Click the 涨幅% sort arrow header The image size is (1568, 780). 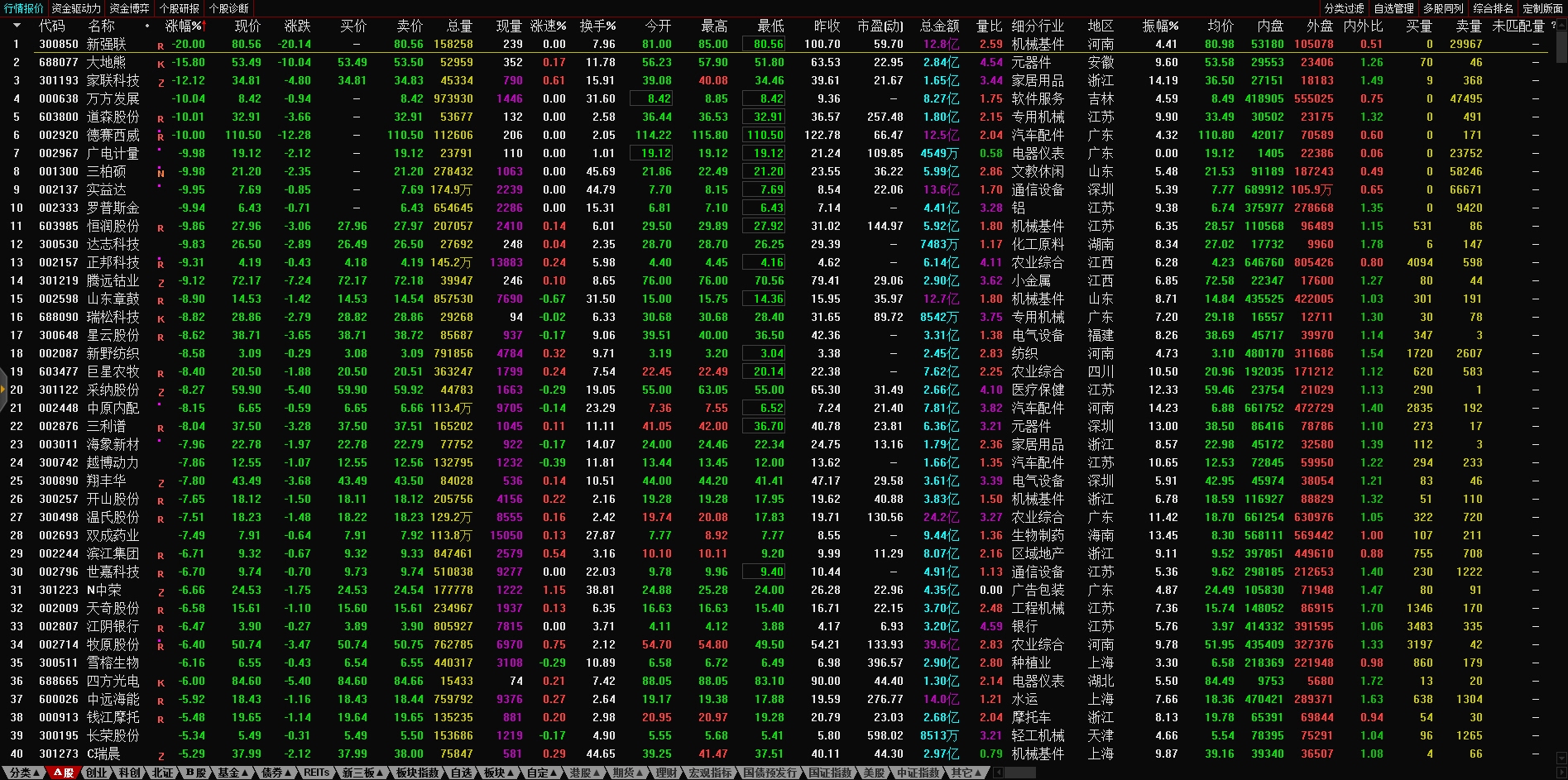click(x=184, y=26)
